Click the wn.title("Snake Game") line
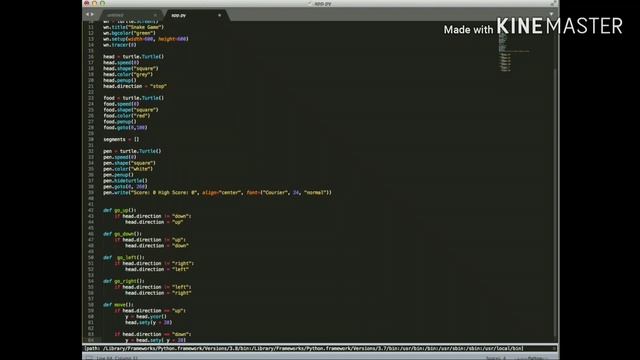The width and height of the screenshot is (640, 360). tap(133, 27)
